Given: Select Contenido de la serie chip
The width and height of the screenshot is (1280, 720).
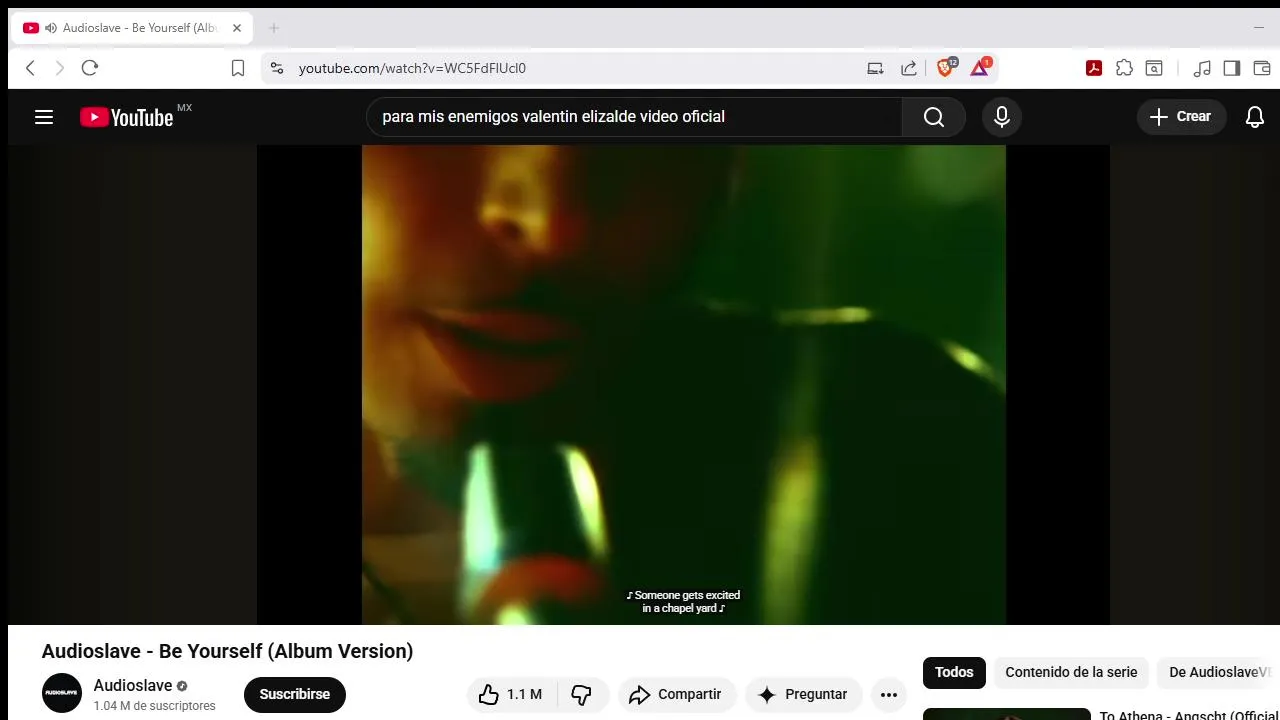Looking at the screenshot, I should (x=1071, y=673).
